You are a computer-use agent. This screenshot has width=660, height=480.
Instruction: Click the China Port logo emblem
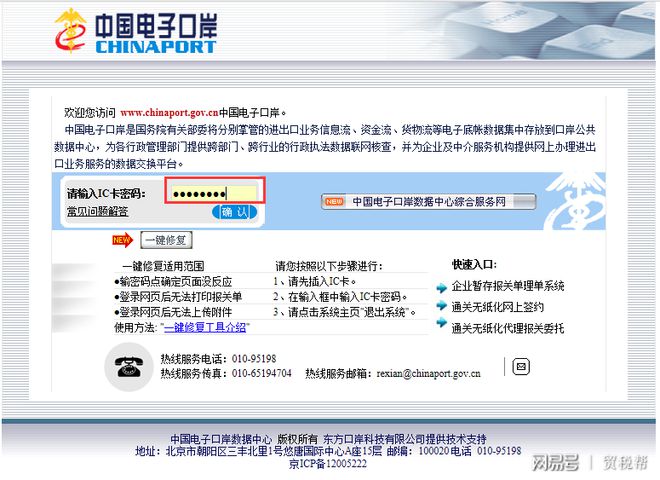point(71,32)
